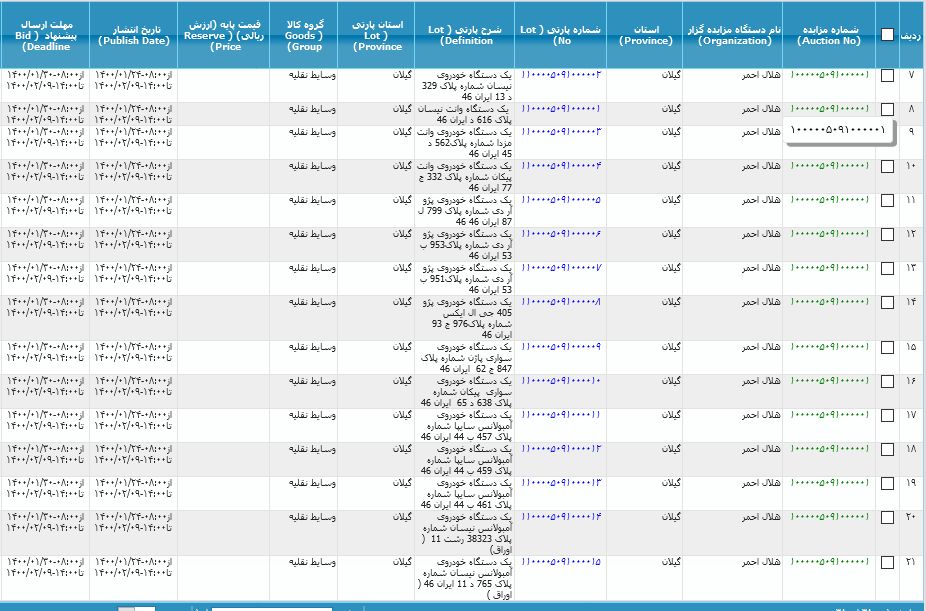Click the Reserve Price column header
The width and height of the screenshot is (926, 611).
(223, 35)
